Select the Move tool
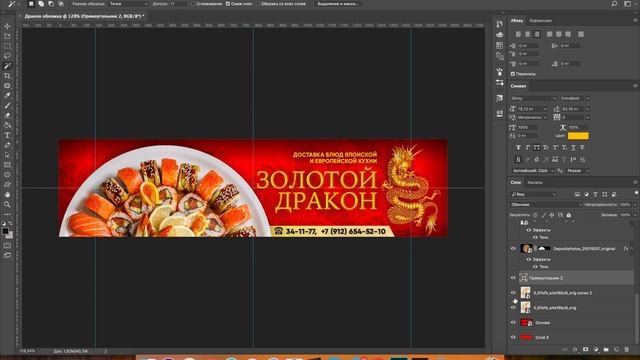This screenshot has width=640, height=360. [7, 26]
